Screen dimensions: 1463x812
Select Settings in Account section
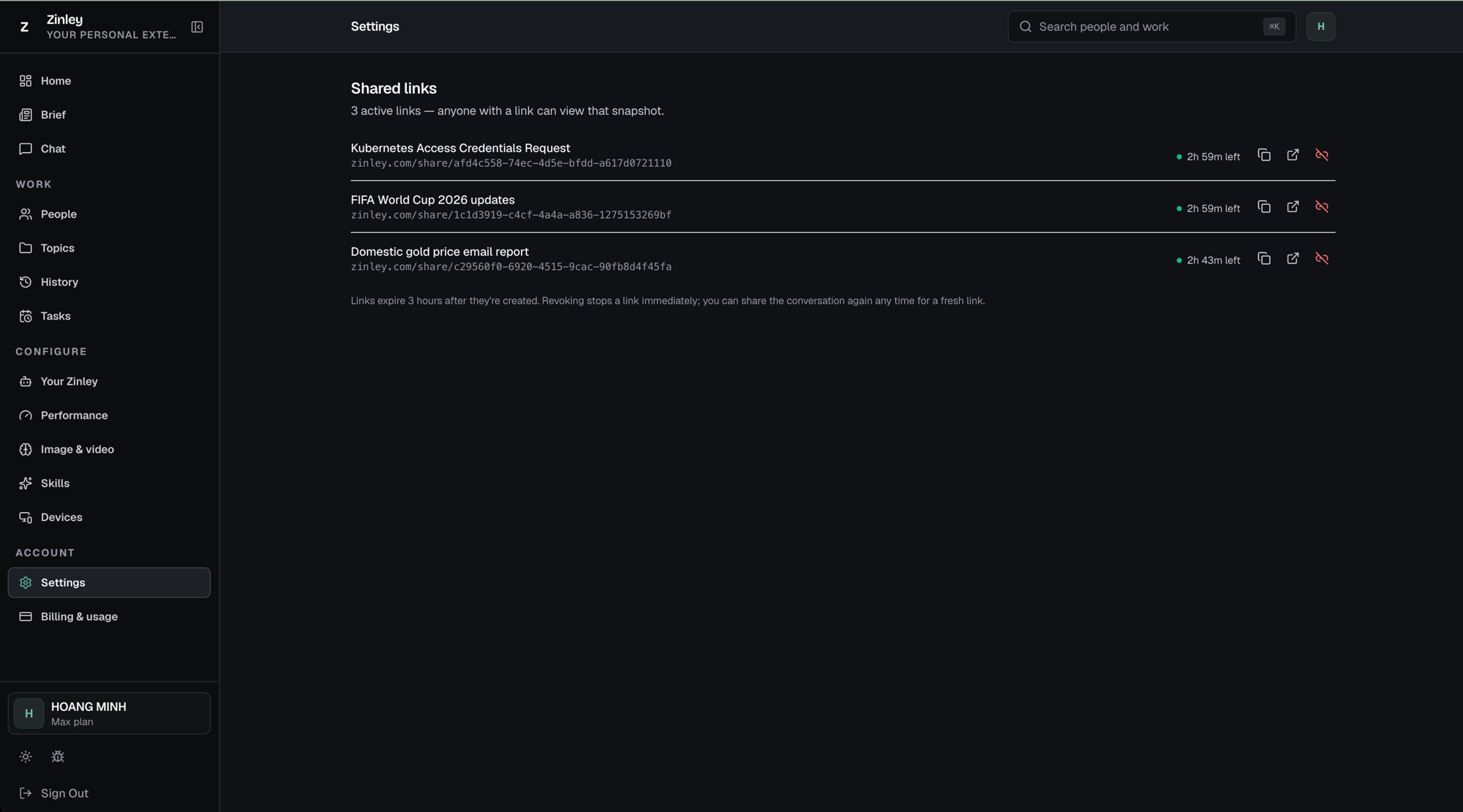pyautogui.click(x=109, y=583)
